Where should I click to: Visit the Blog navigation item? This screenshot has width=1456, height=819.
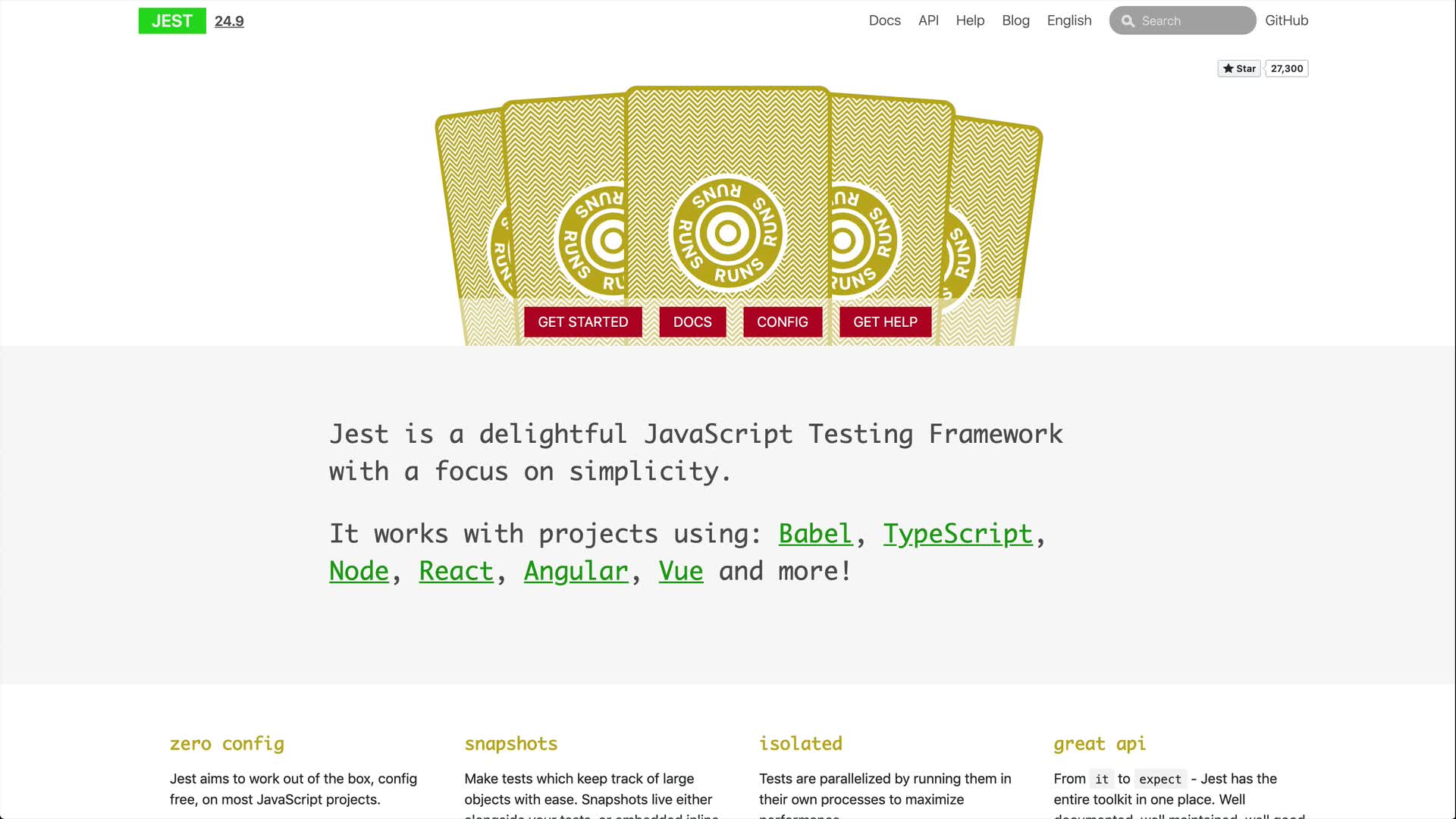pos(1015,20)
